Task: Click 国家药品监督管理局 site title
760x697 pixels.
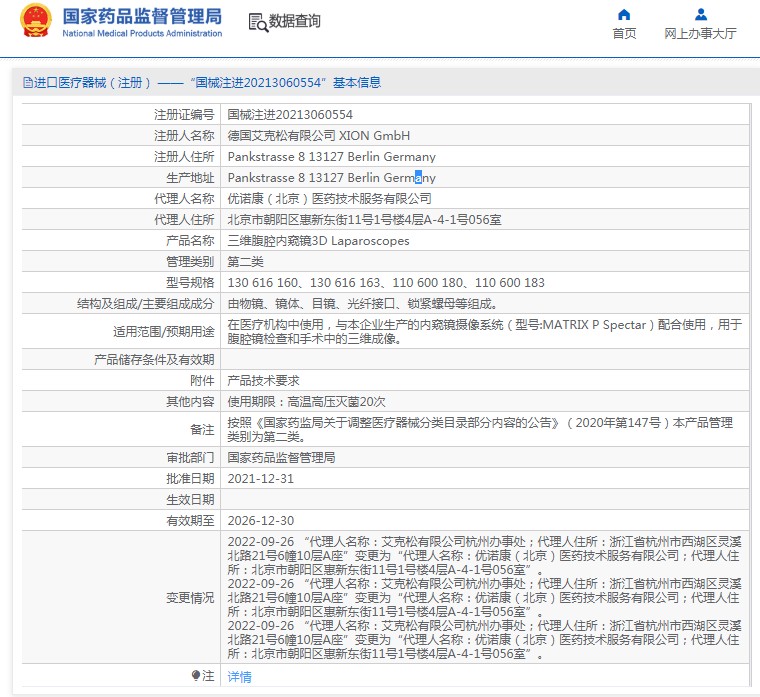Action: [142, 16]
